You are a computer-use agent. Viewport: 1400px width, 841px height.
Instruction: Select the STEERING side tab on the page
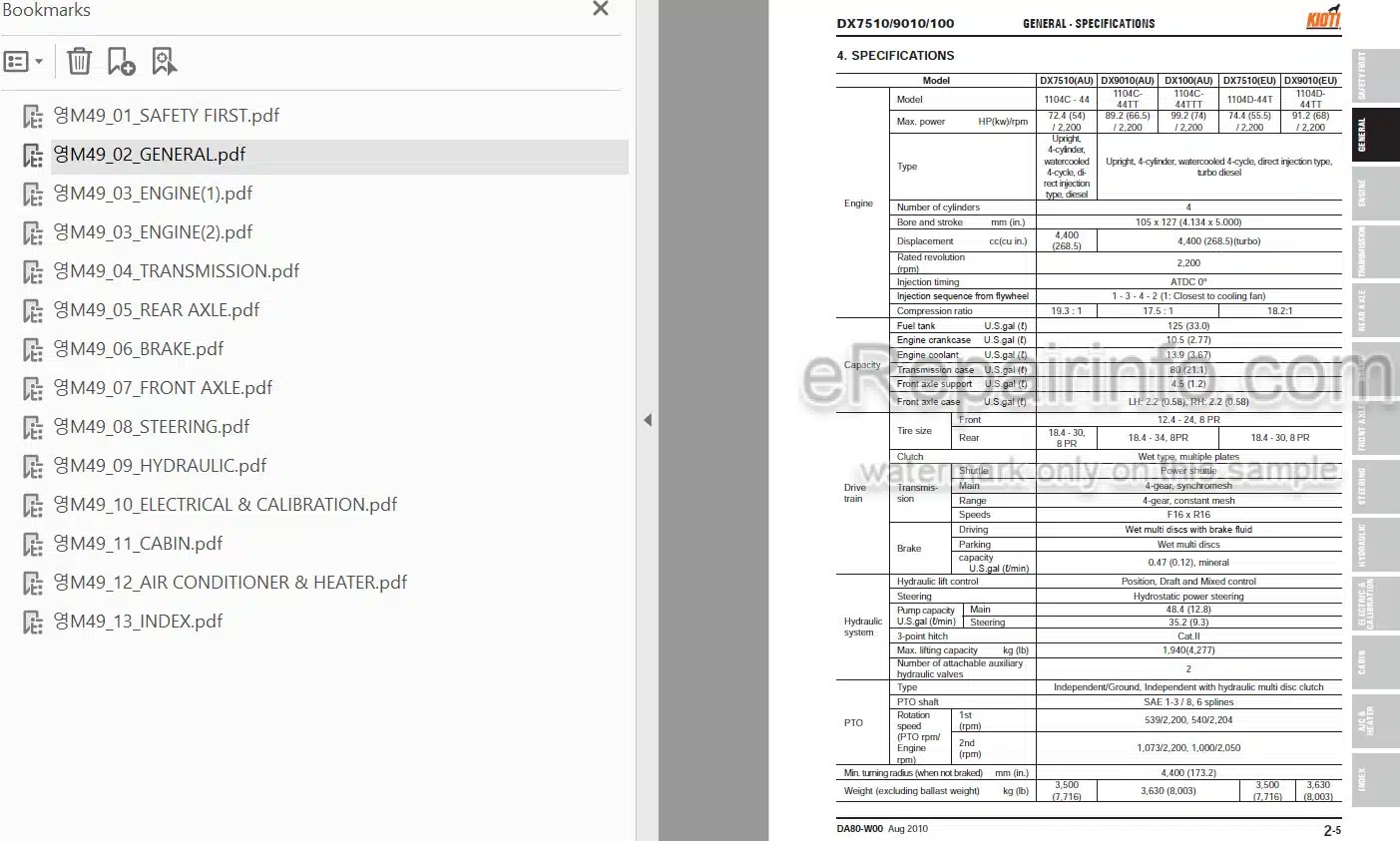[1375, 487]
